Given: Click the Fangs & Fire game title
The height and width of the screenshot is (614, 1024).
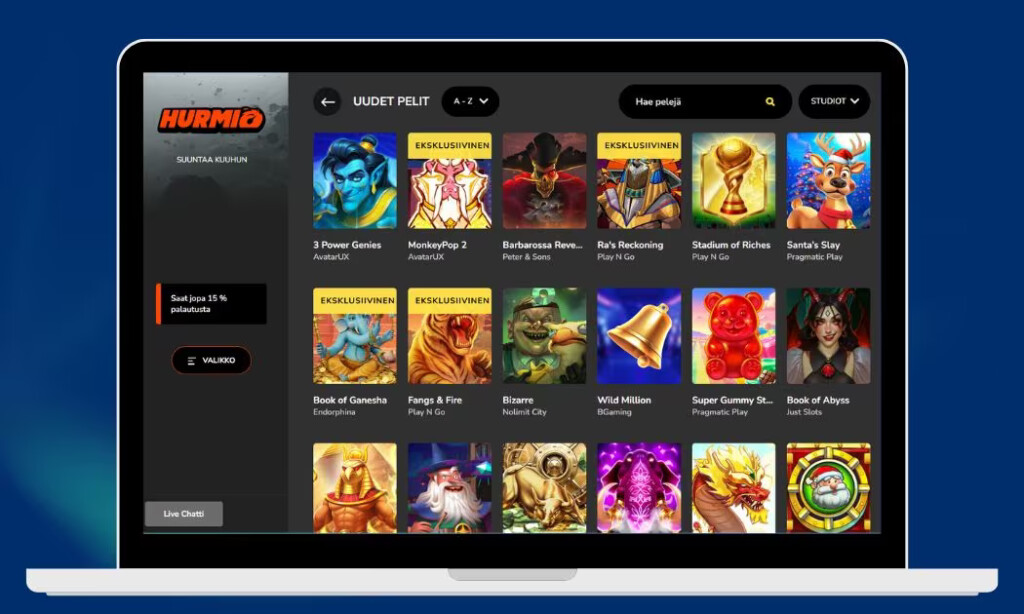Looking at the screenshot, I should pyautogui.click(x=435, y=400).
